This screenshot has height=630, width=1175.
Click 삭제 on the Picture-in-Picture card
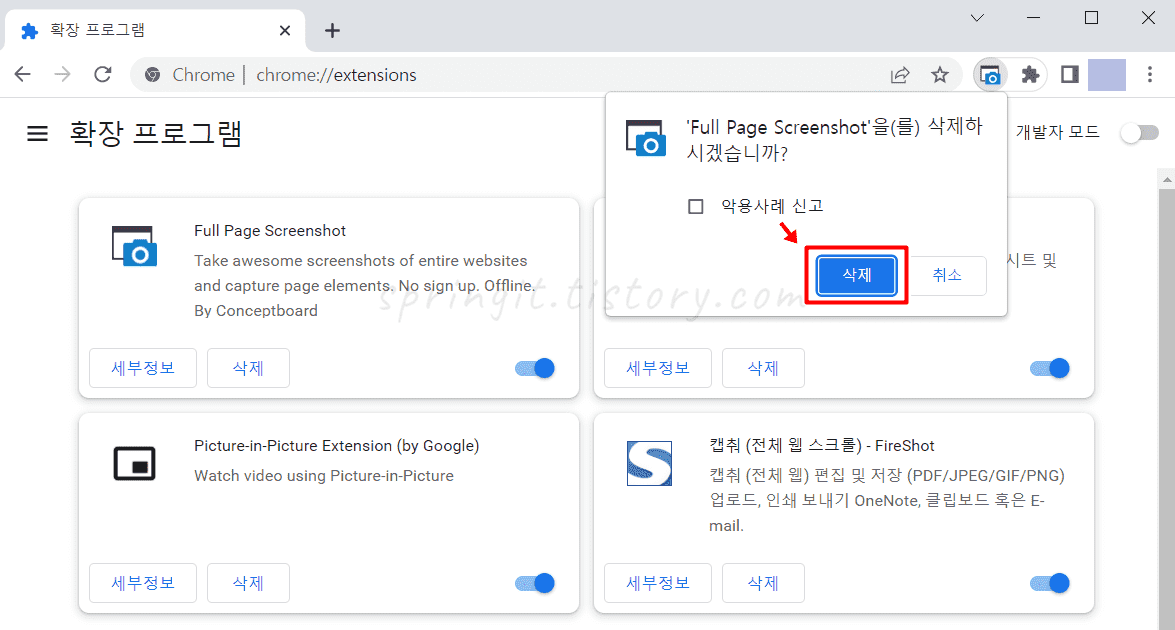pos(248,583)
